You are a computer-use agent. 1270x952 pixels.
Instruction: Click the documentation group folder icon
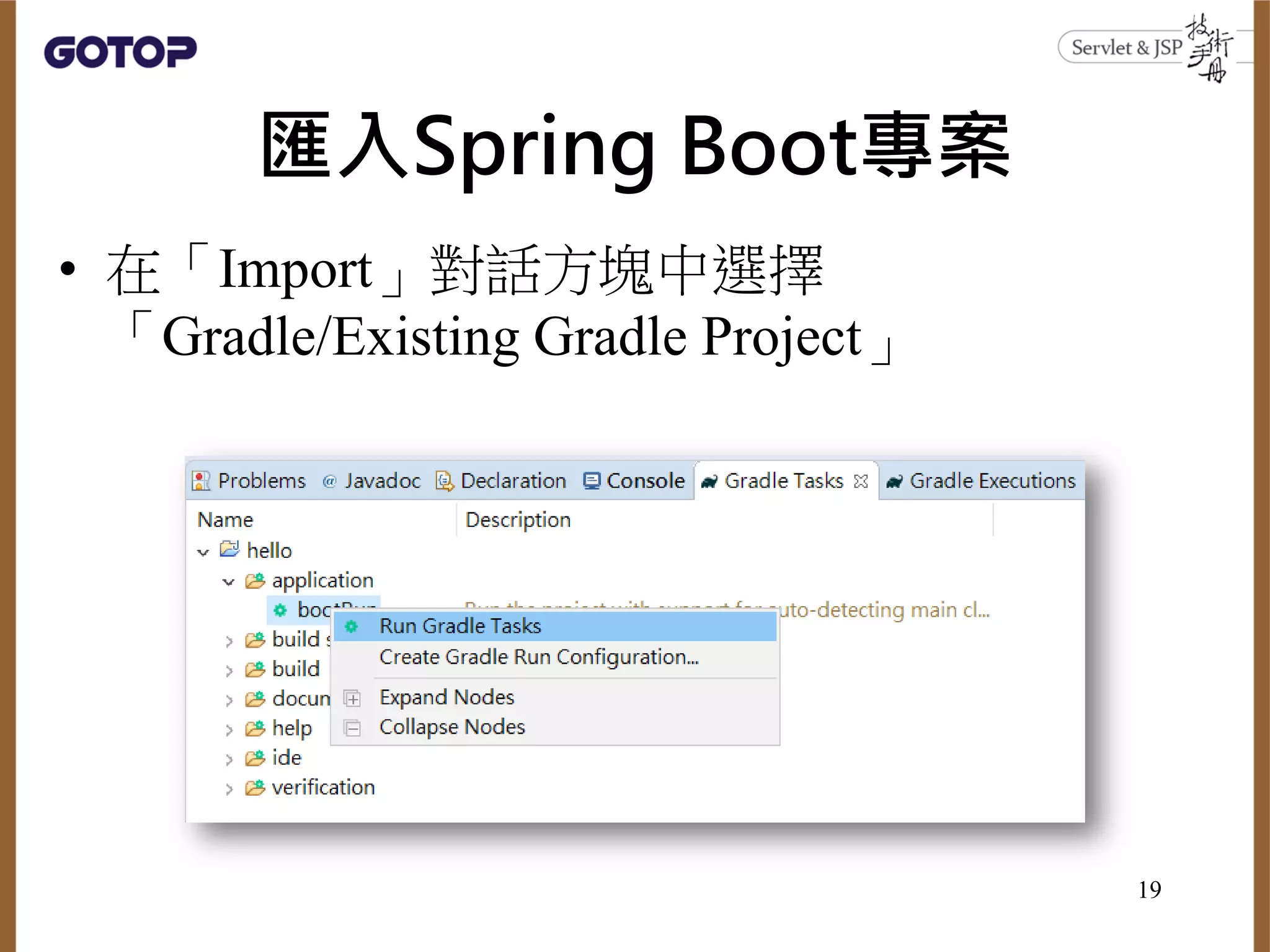[255, 699]
